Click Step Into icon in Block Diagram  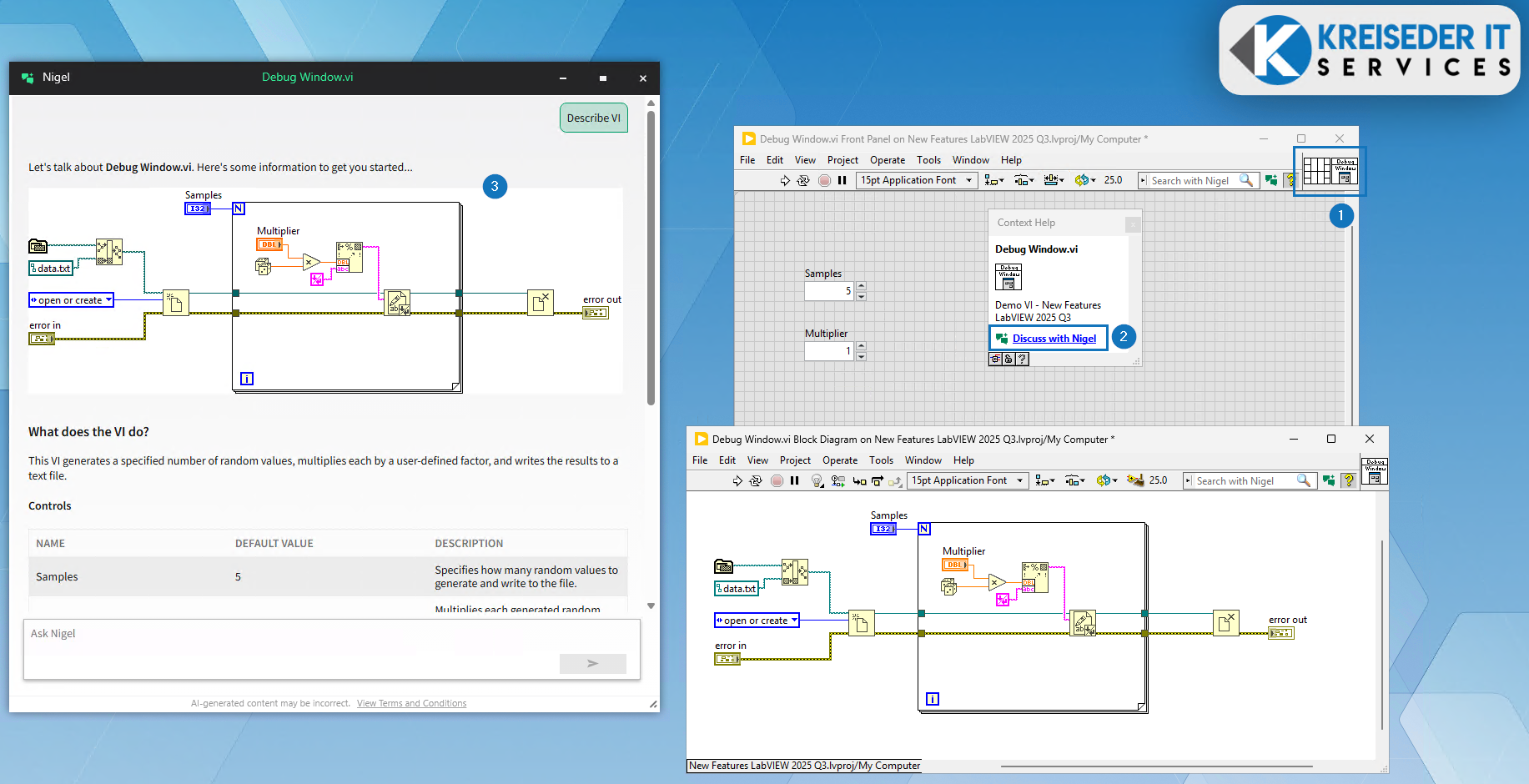[859, 480]
